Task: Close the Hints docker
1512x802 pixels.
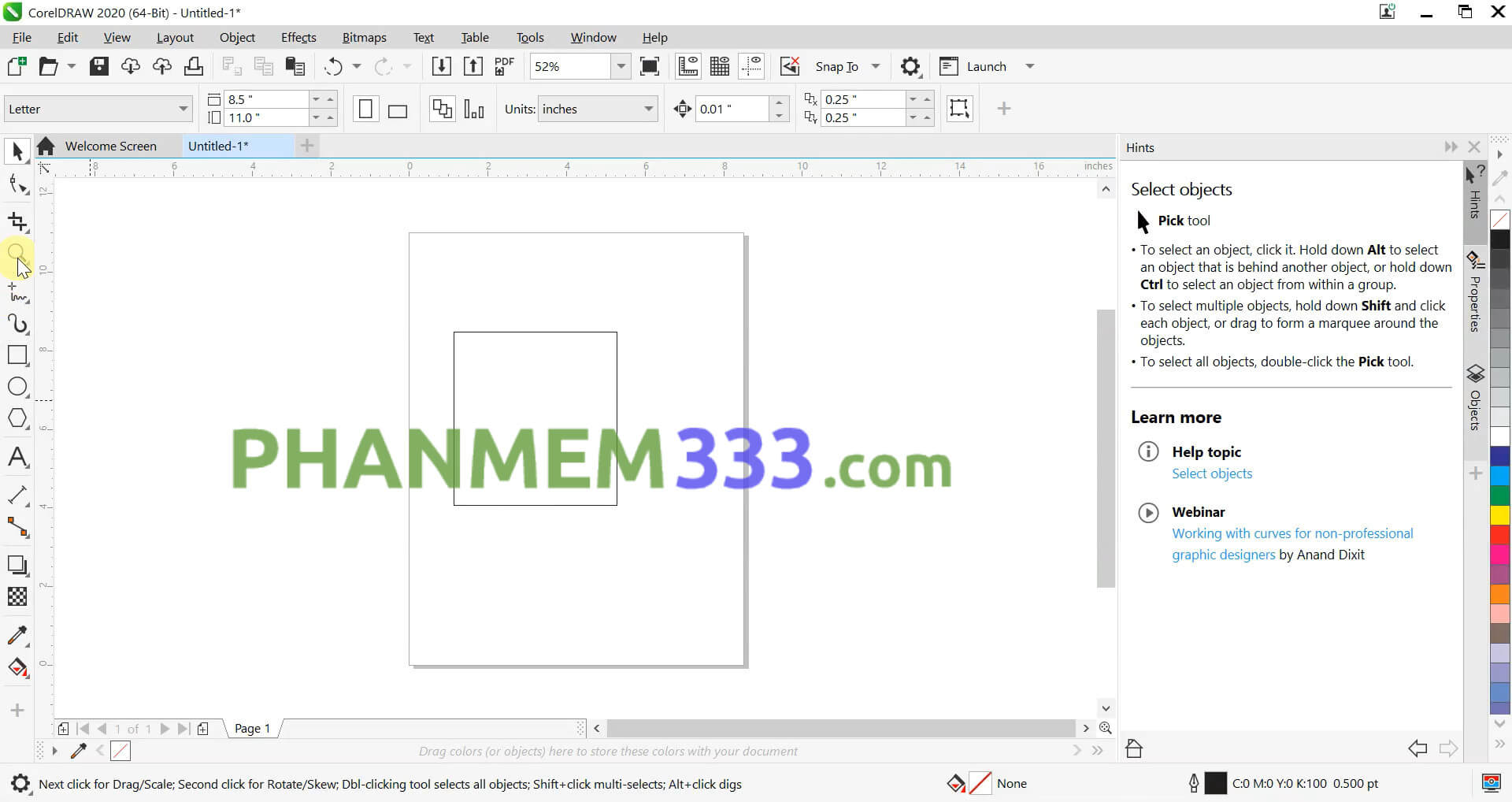Action: click(x=1474, y=147)
